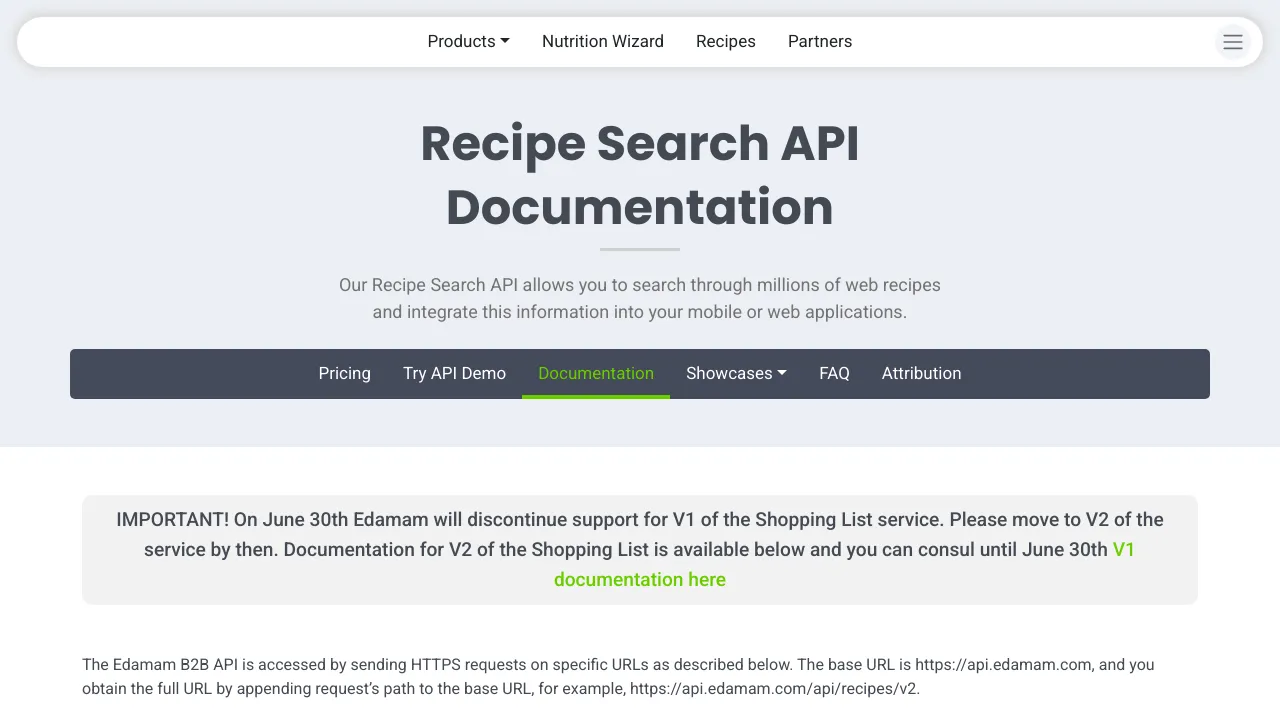
Task: Go to the Attribution tab
Action: coord(921,373)
